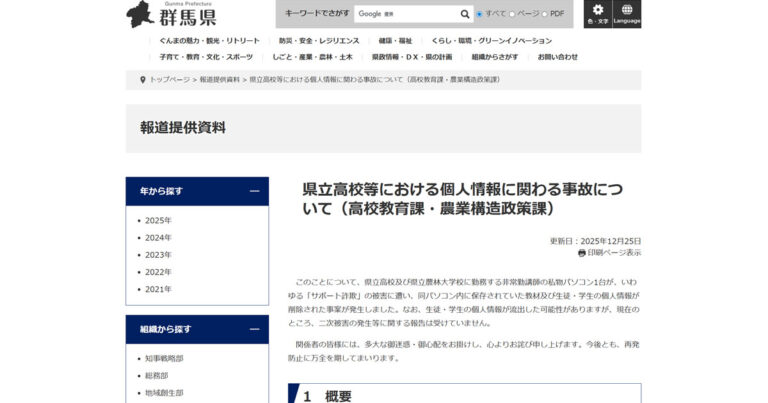Open the 2025年 archive link
Screen dimensions: 768x403
[158, 220]
